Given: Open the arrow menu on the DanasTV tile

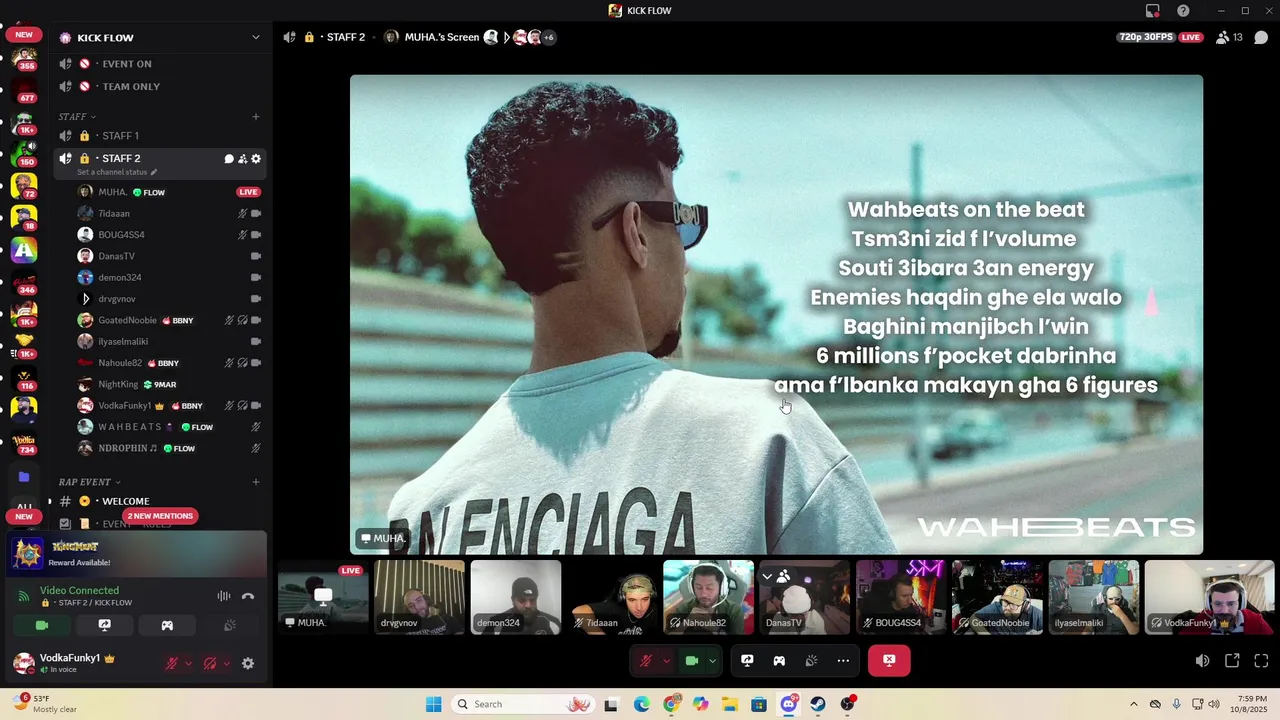Looking at the screenshot, I should (767, 576).
